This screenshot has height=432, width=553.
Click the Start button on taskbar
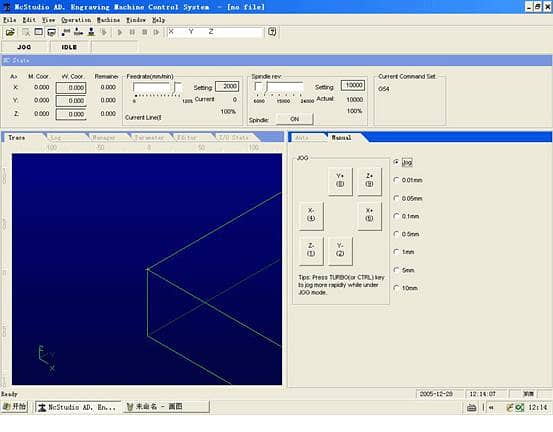click(x=14, y=407)
